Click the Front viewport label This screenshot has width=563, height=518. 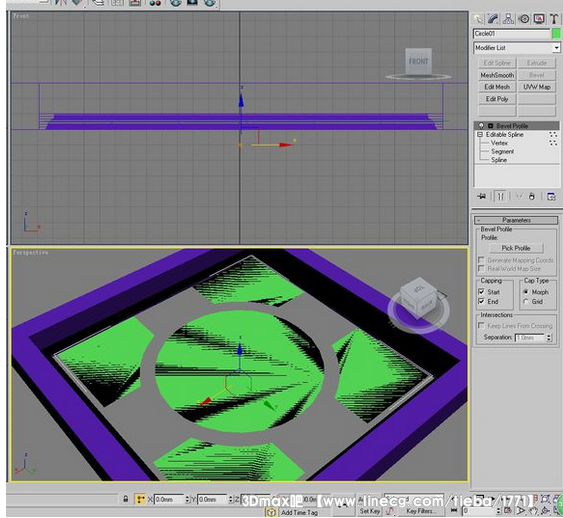tap(21, 16)
